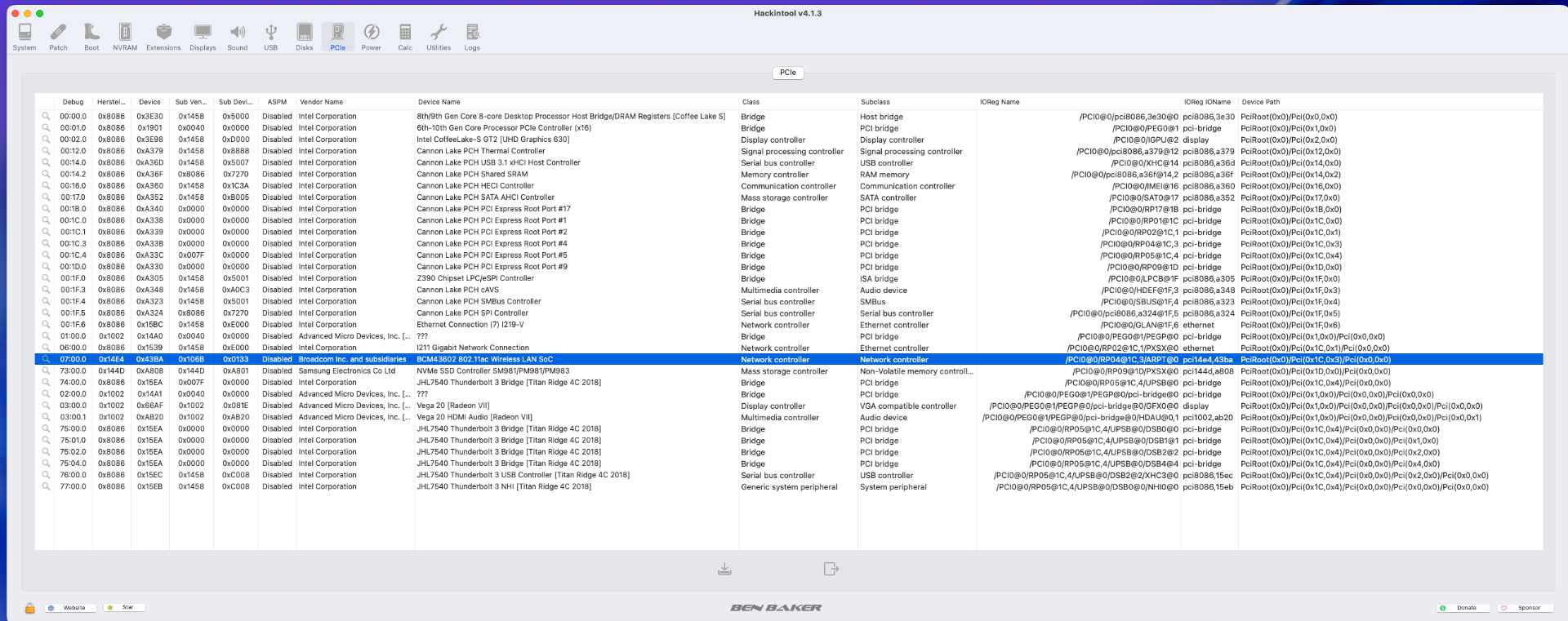1568x621 pixels.
Task: Sort by the Vendor Name column header
Action: [354, 102]
